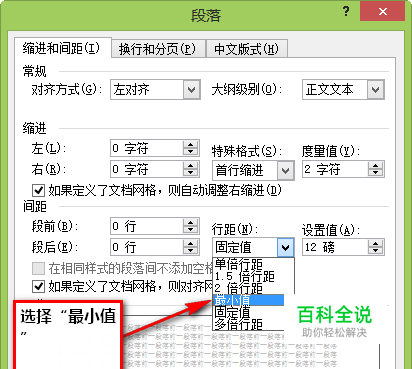Click the 度量值 2 字符 field

(343, 169)
